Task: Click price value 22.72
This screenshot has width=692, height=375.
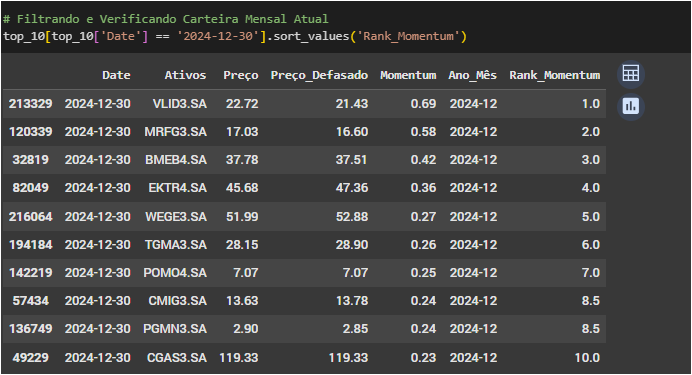Action: 242,104
